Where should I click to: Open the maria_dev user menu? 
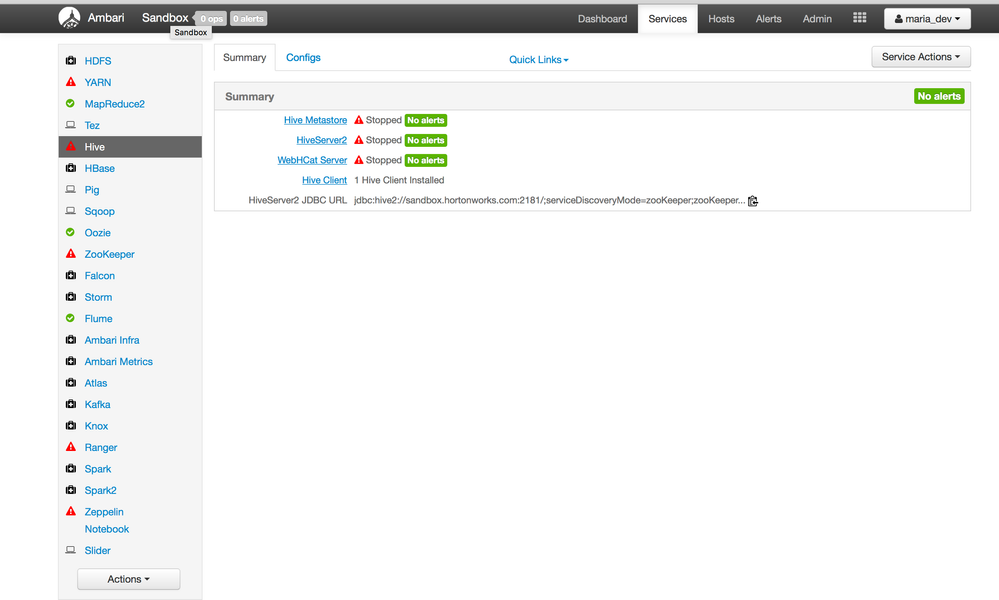927,18
